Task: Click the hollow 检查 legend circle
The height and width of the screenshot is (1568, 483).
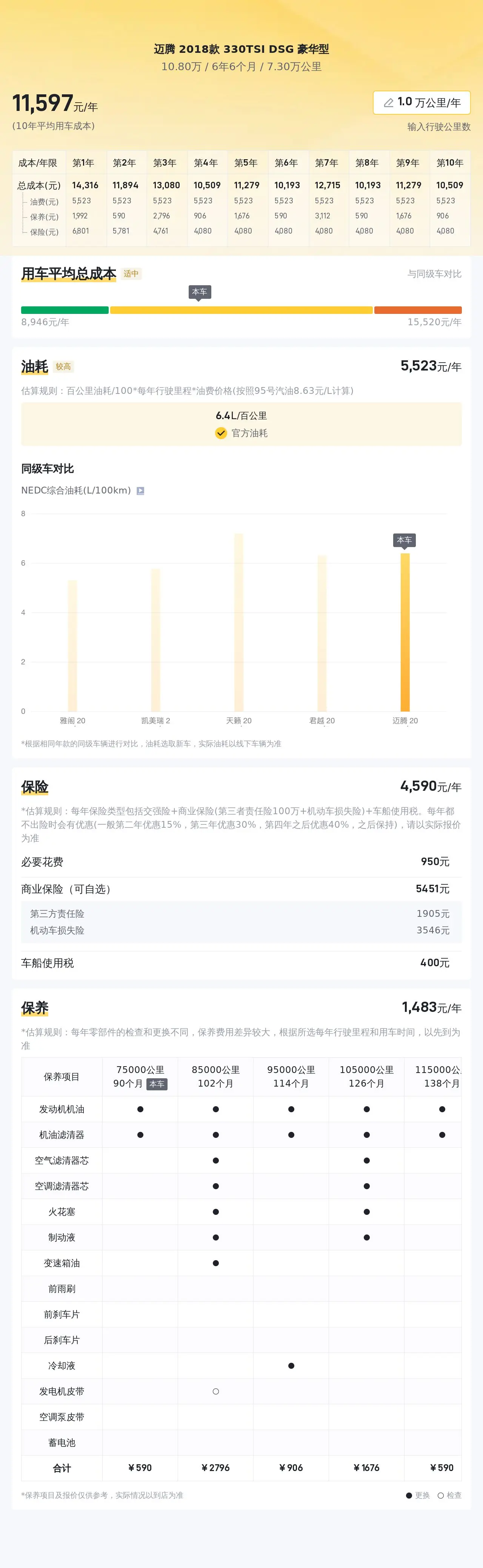Action: pos(440,1495)
